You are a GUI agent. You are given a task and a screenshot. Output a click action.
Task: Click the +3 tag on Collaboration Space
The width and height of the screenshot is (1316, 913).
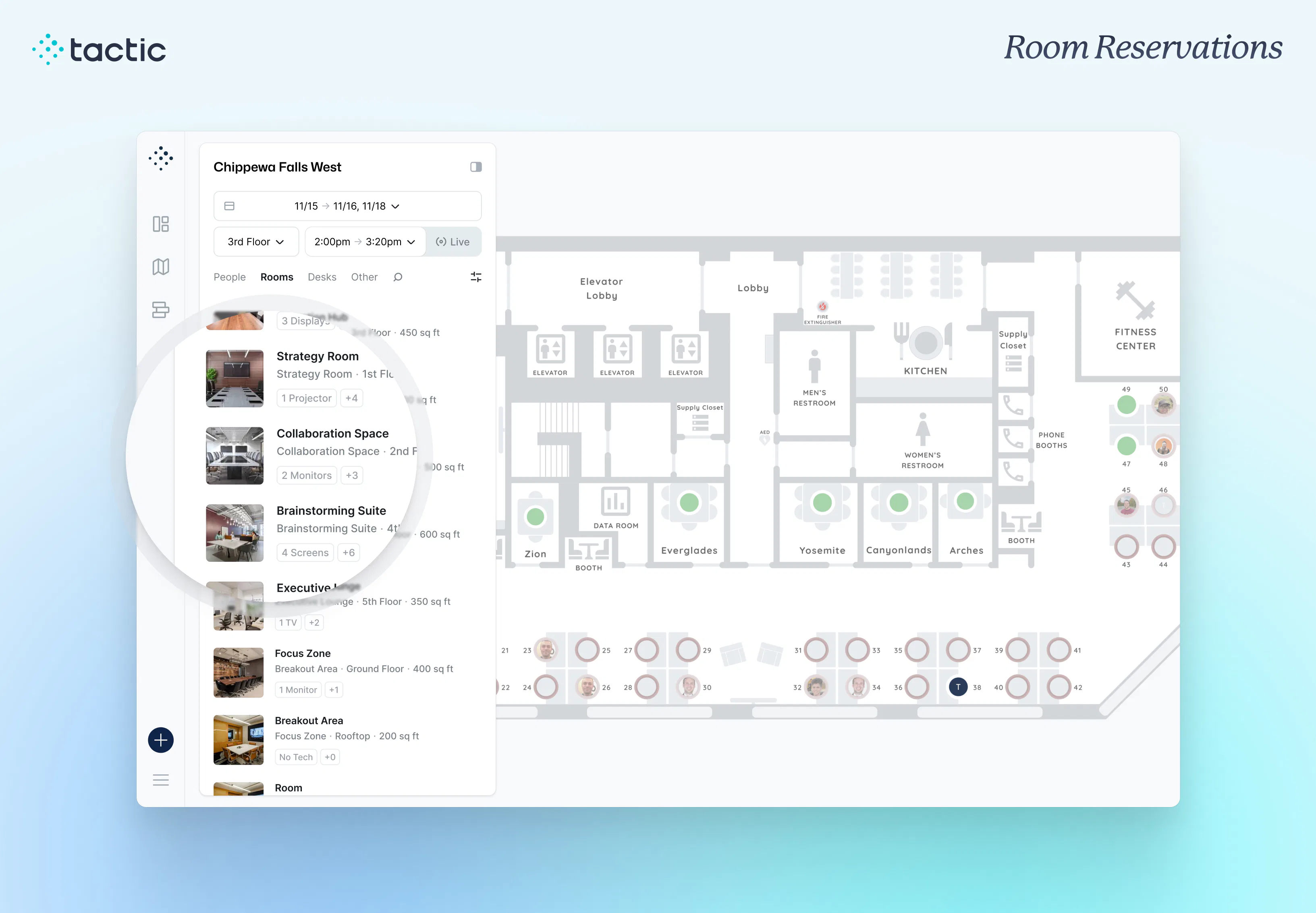(x=352, y=475)
